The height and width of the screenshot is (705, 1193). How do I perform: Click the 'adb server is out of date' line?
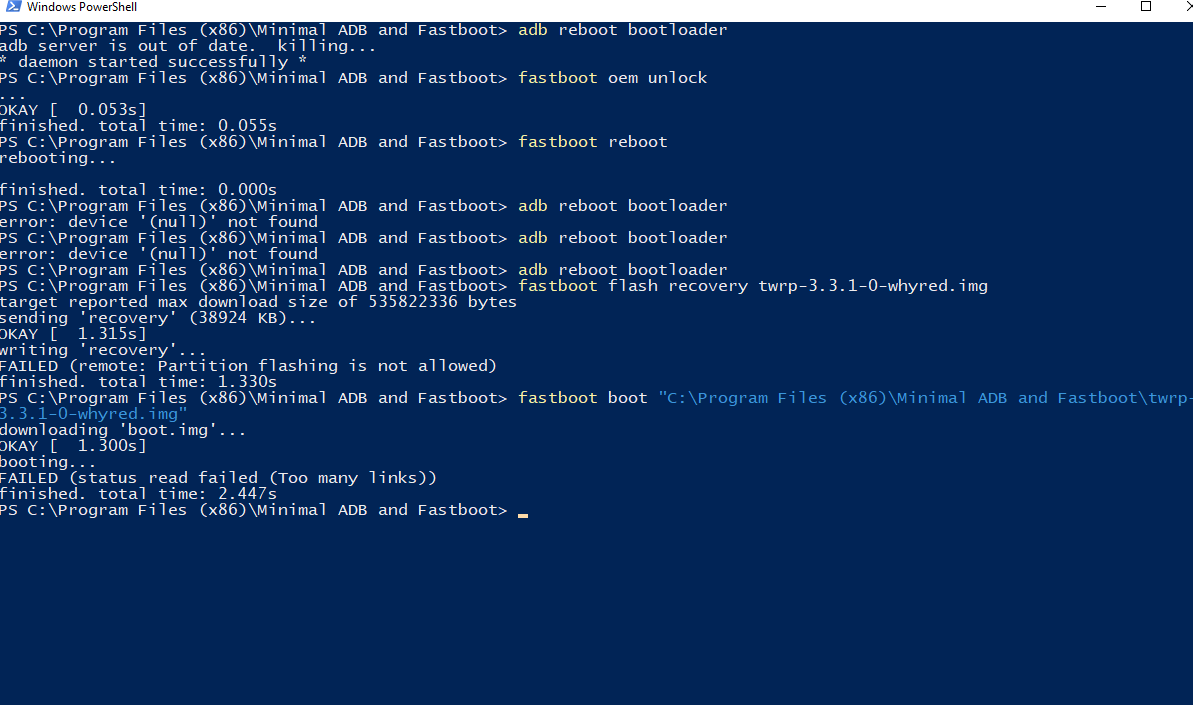pos(188,46)
